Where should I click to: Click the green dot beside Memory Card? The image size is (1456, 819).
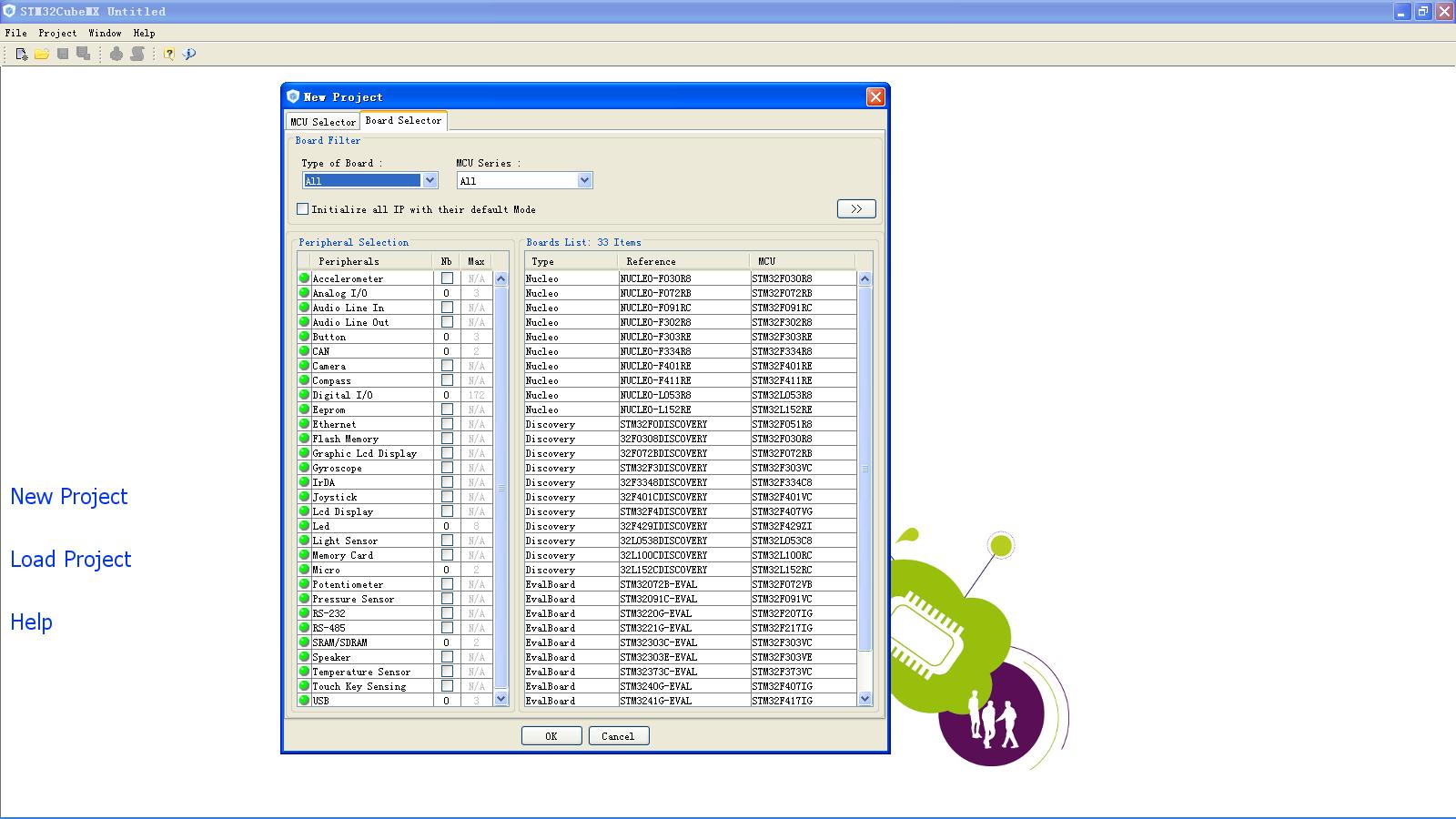pos(305,555)
